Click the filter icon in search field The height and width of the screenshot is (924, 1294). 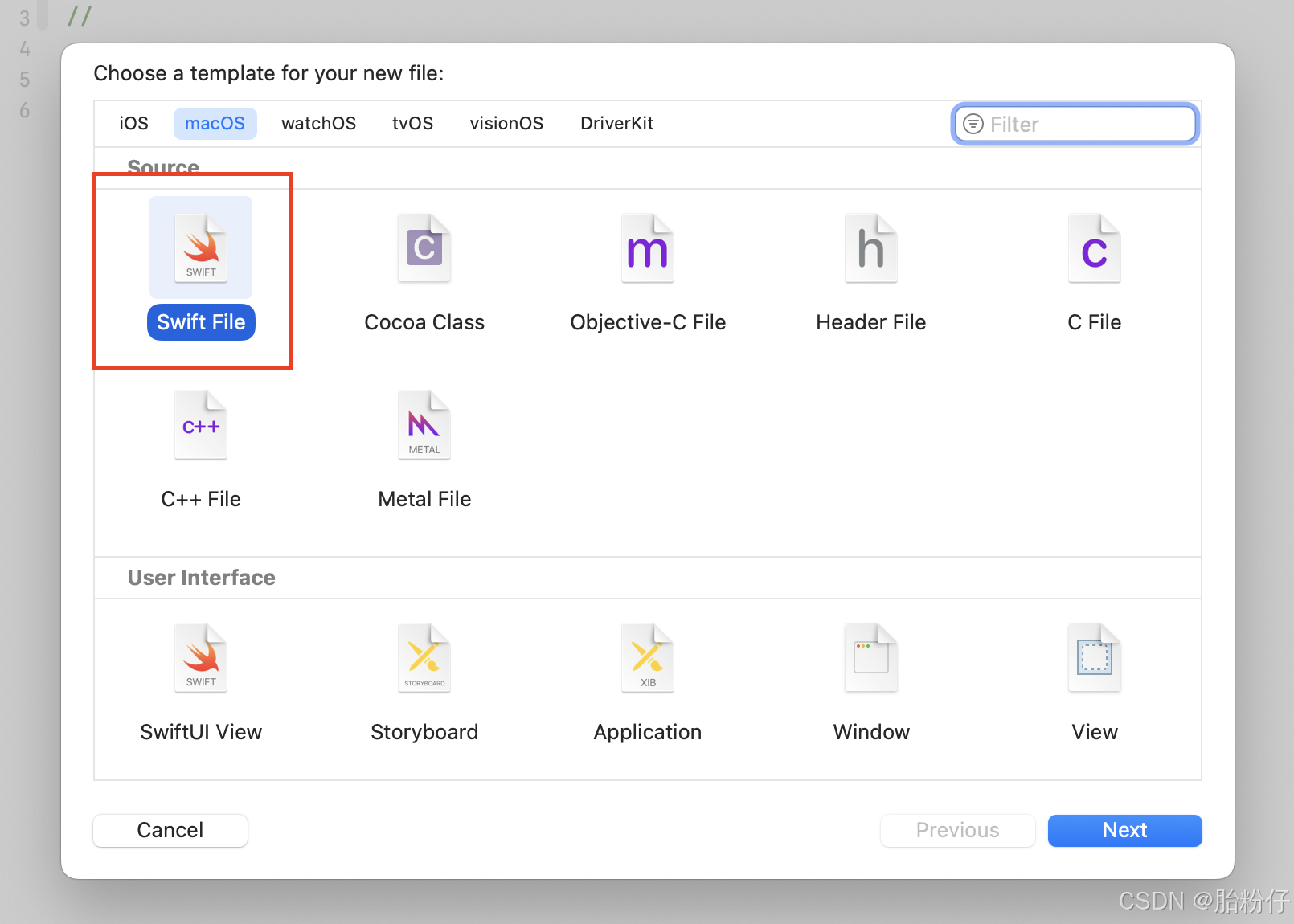click(973, 124)
